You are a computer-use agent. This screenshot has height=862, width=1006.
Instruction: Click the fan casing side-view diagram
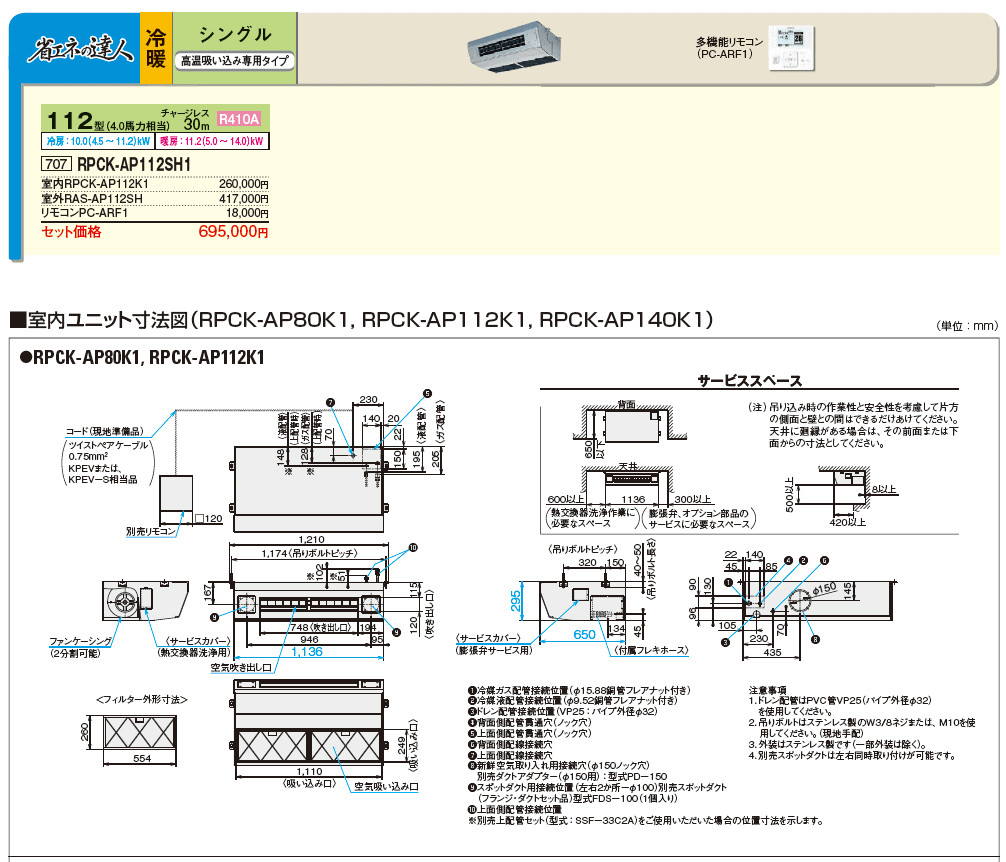coord(145,601)
